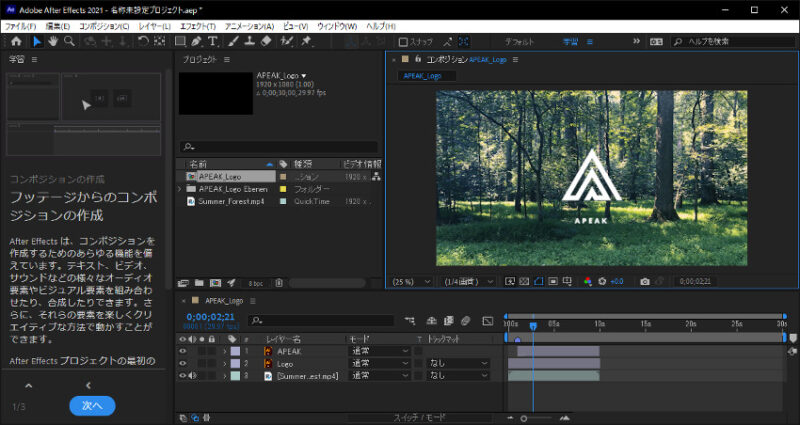Select the Brush tool
Image resolution: width=800 pixels, height=425 pixels.
[x=233, y=41]
